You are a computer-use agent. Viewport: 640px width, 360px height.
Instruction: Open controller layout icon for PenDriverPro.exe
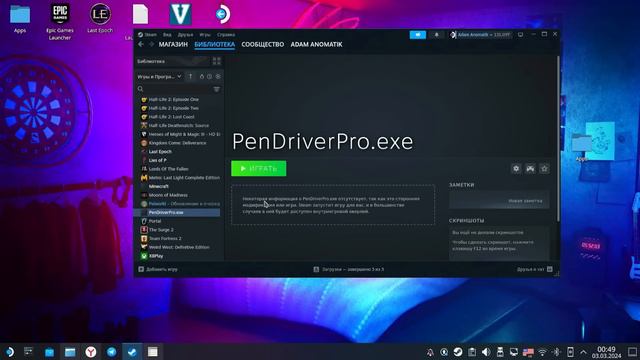(530, 169)
